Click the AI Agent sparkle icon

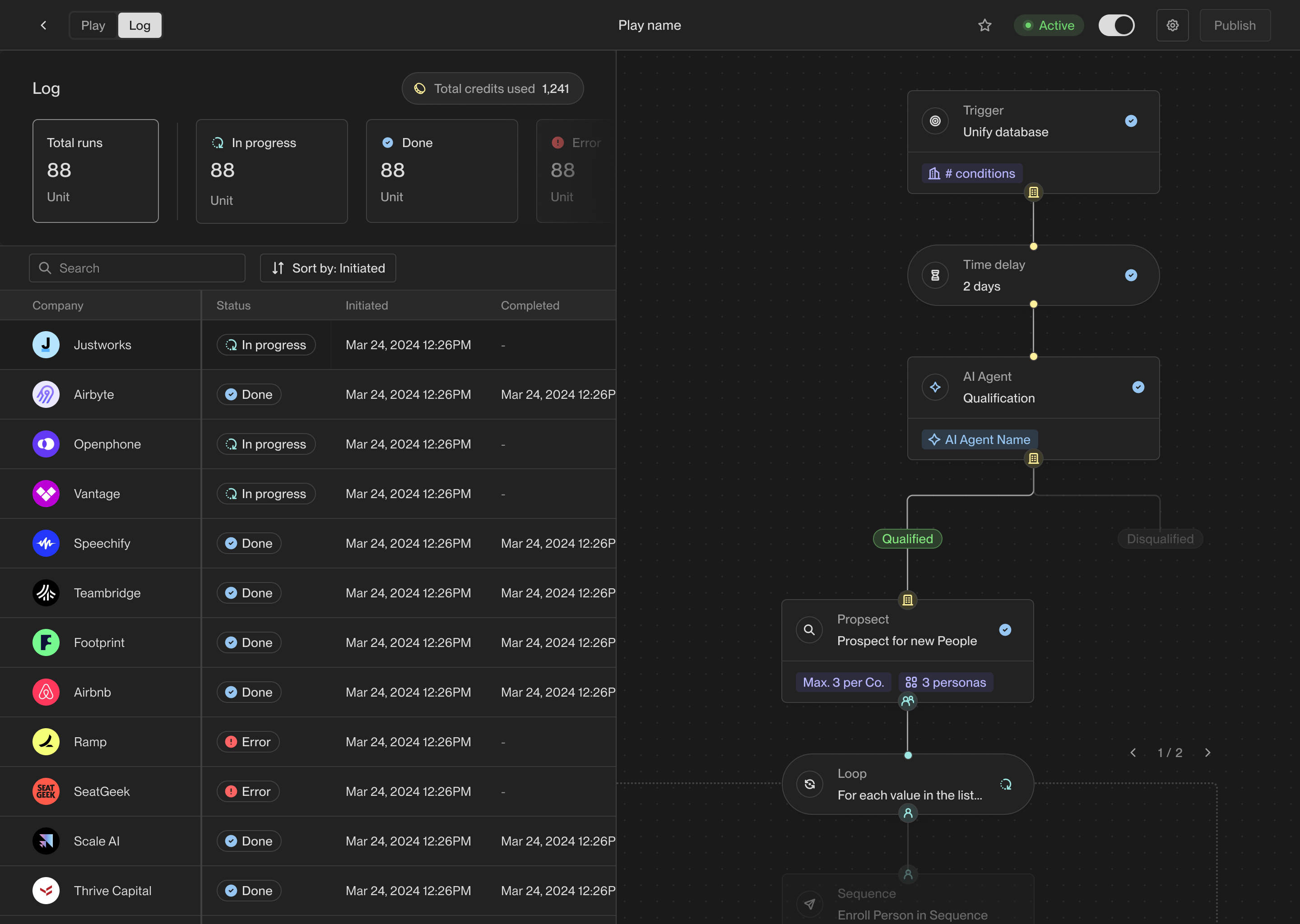[934, 388]
